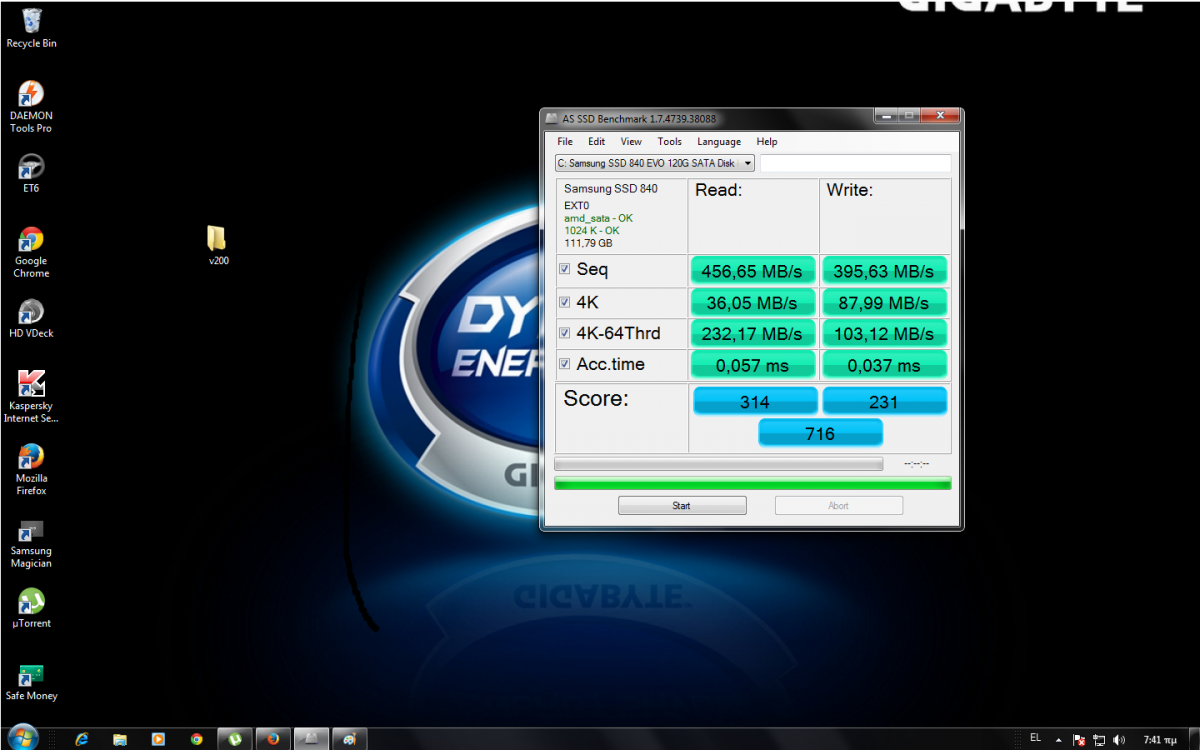
Task: Open the Tools menu
Action: point(670,142)
